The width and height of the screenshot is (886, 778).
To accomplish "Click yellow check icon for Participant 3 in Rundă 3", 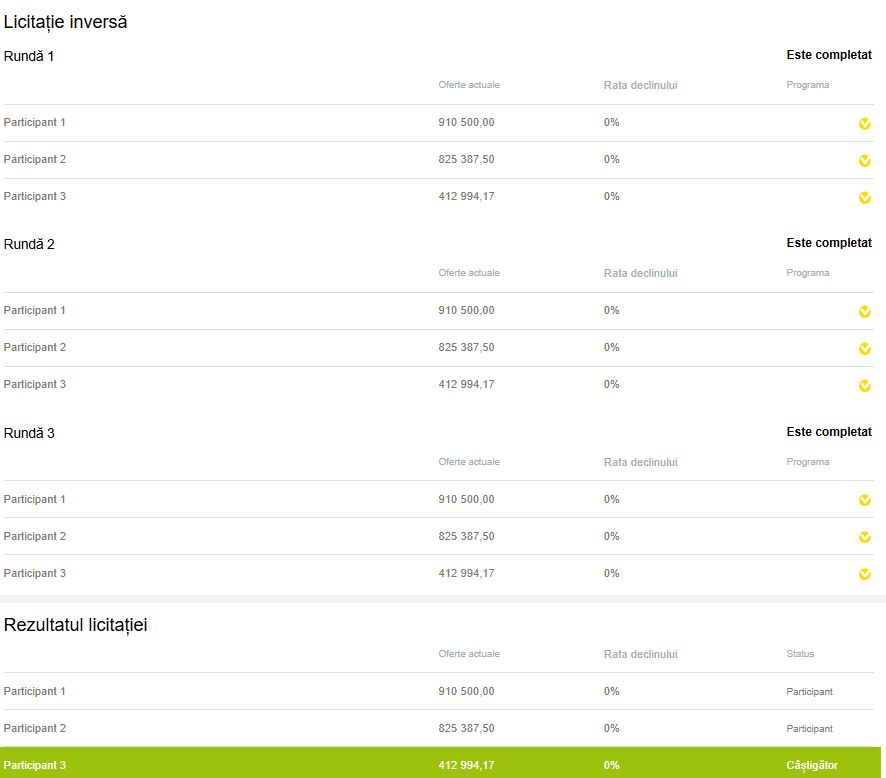I will (864, 575).
